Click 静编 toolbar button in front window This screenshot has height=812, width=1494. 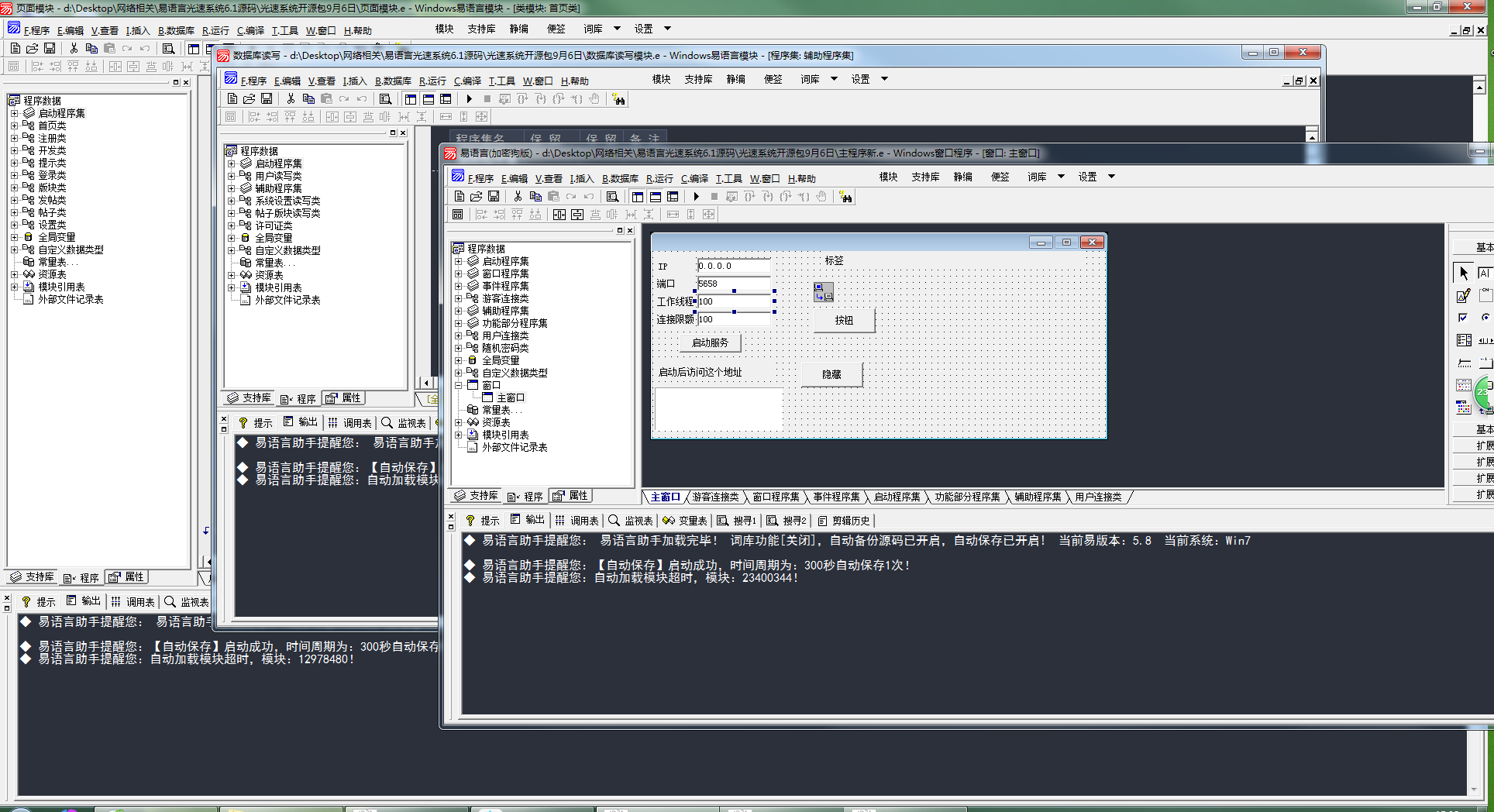tap(962, 177)
